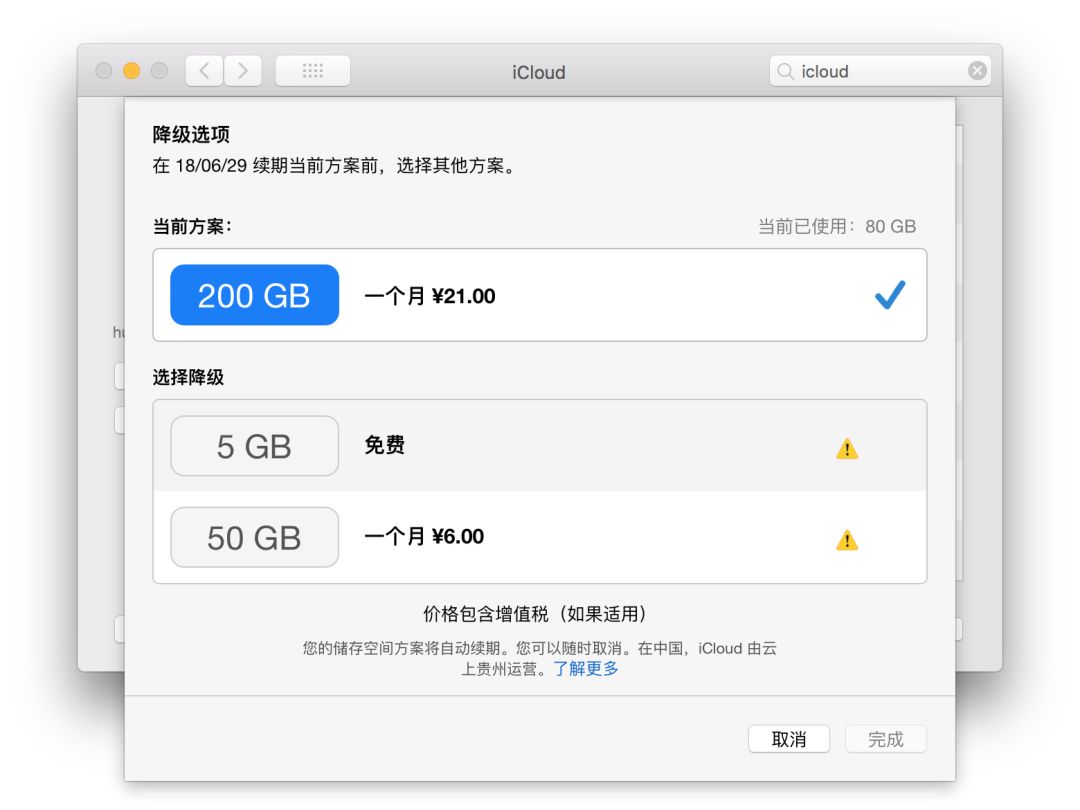
Task: Select the 50 GB ¥6.00 plan
Action: (254, 538)
